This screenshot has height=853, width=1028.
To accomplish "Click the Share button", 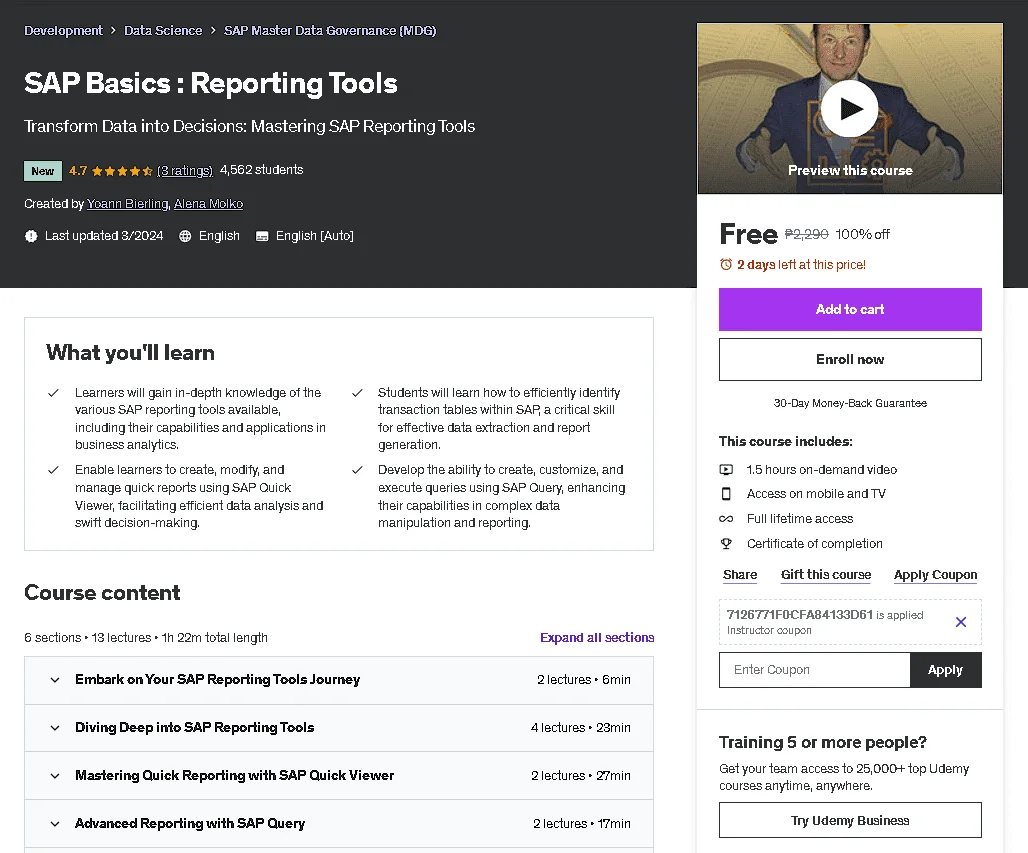I will 740,575.
